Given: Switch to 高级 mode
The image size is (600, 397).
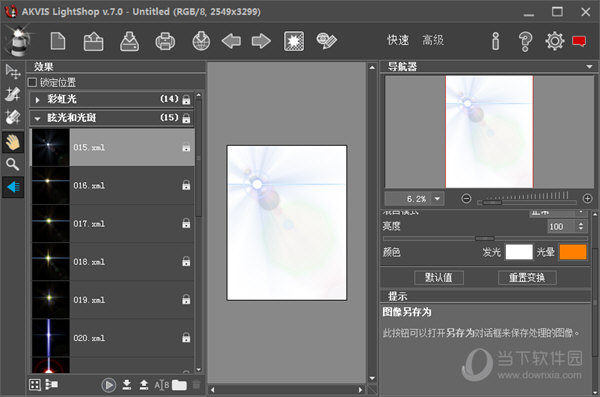Looking at the screenshot, I should (433, 40).
